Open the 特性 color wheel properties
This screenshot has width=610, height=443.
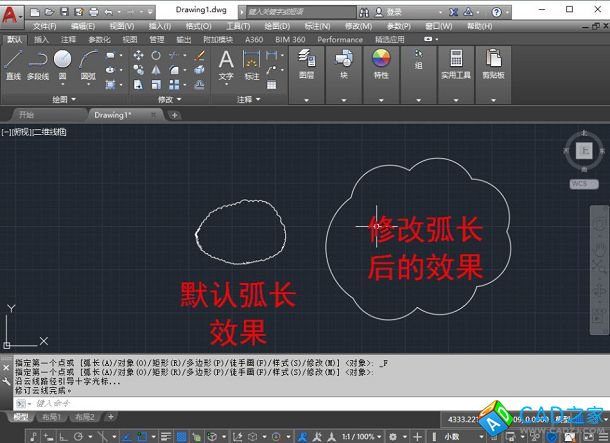381,61
